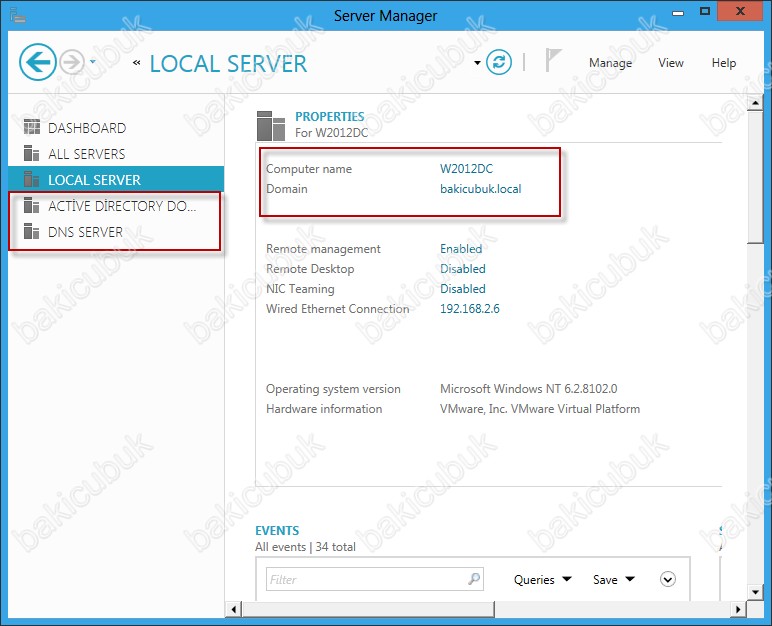Screen dimensions: 772x626
Task: Click the 'Remote Desktop' label
Action: [x=310, y=269]
